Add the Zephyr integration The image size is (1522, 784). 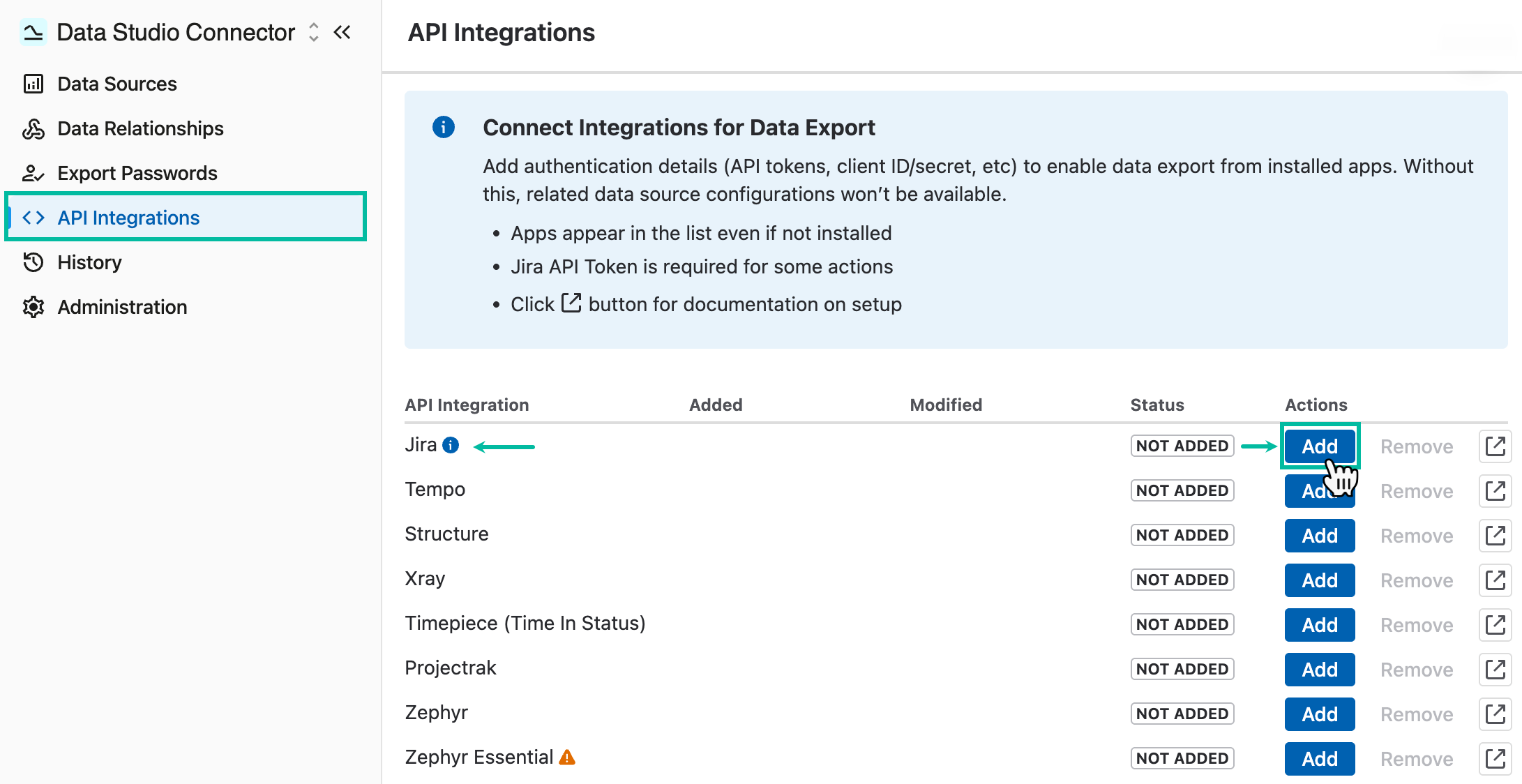(1320, 714)
